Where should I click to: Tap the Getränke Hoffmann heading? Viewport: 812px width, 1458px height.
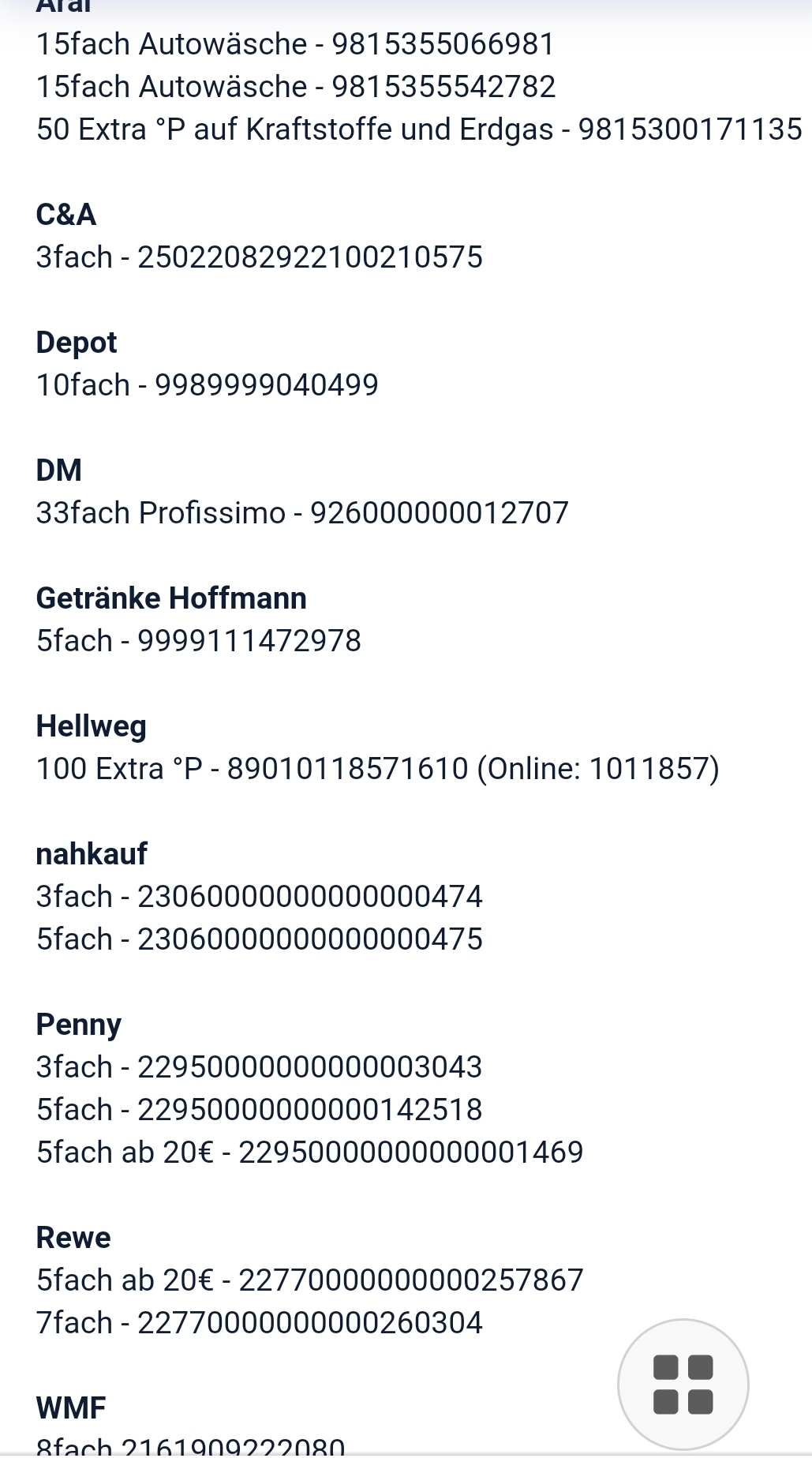(x=171, y=598)
